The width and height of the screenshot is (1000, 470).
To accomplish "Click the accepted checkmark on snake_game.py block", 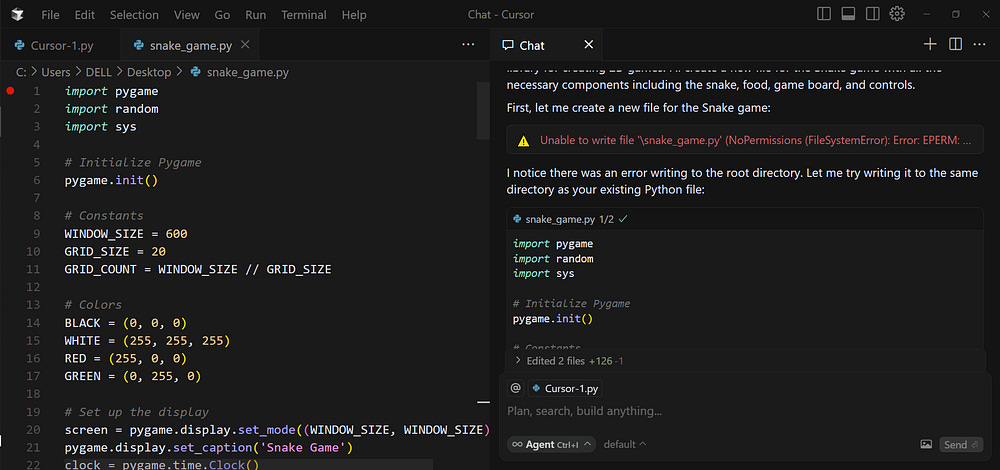I will coord(623,219).
